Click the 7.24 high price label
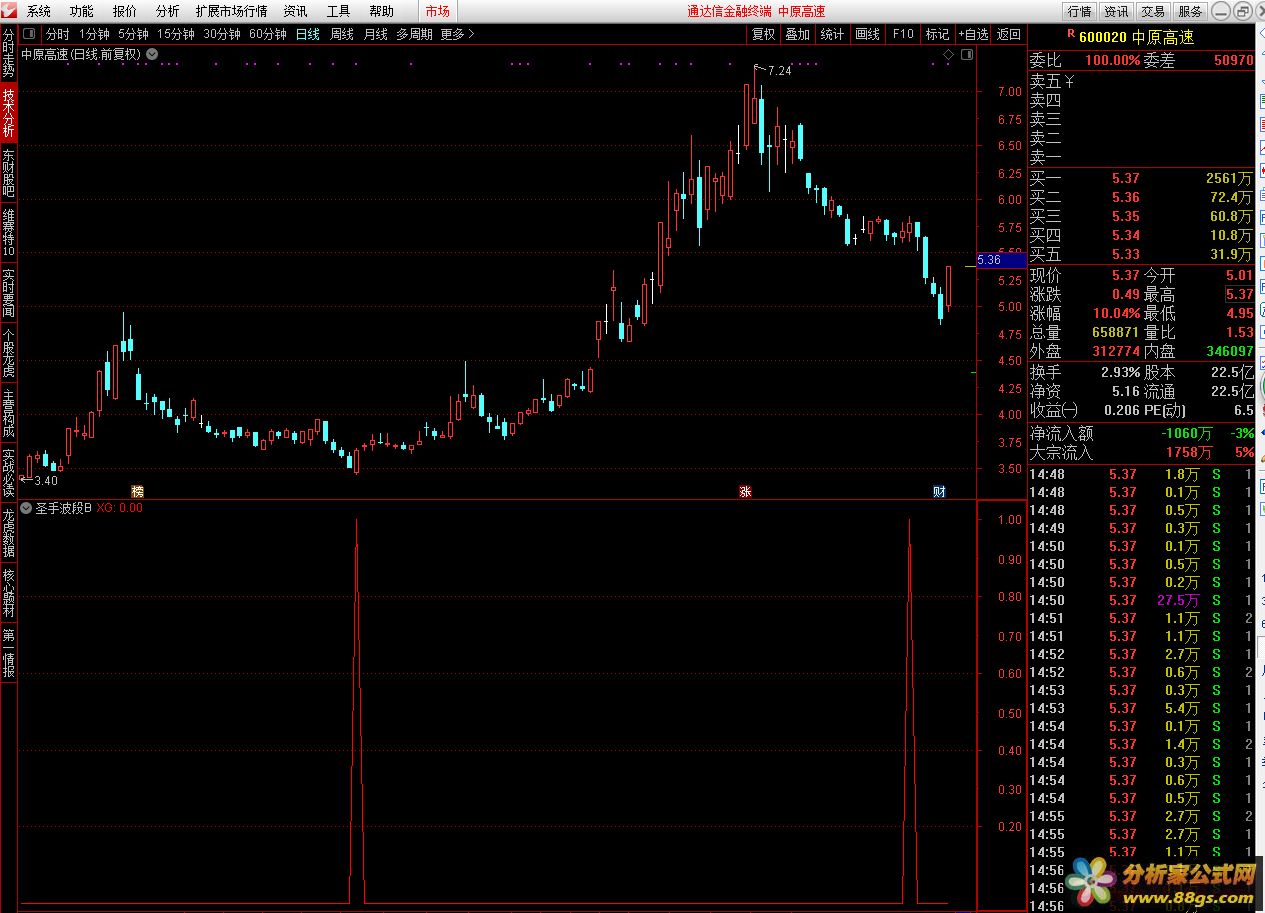This screenshot has width=1265, height=913. [779, 71]
